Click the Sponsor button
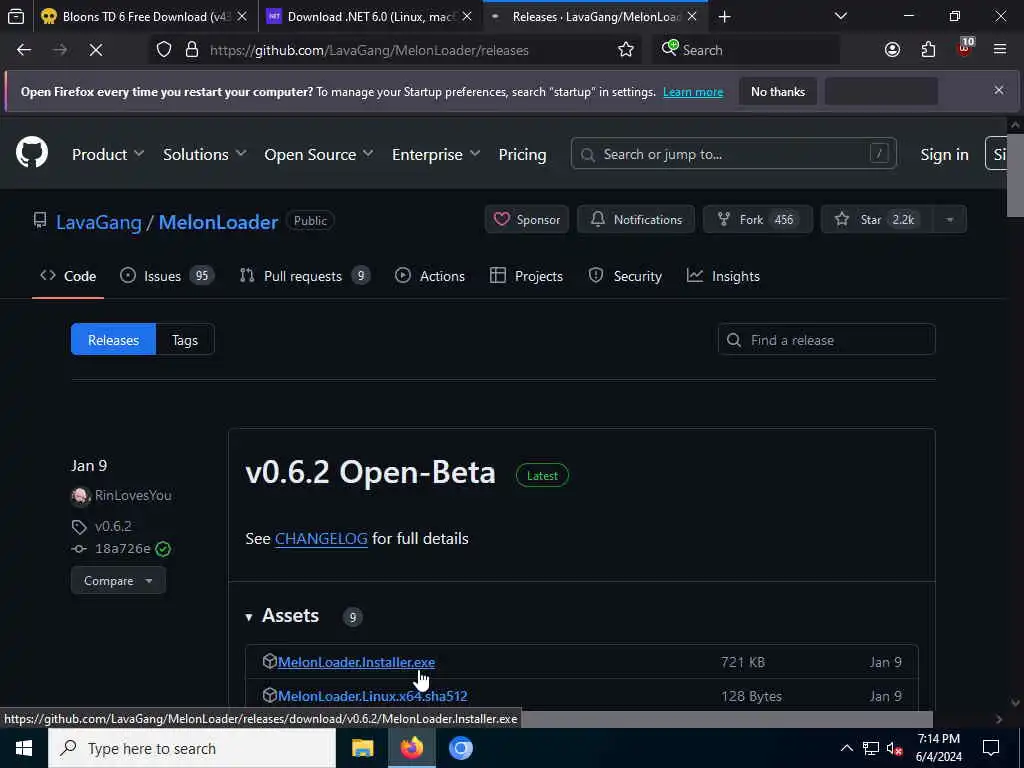 [x=526, y=219]
